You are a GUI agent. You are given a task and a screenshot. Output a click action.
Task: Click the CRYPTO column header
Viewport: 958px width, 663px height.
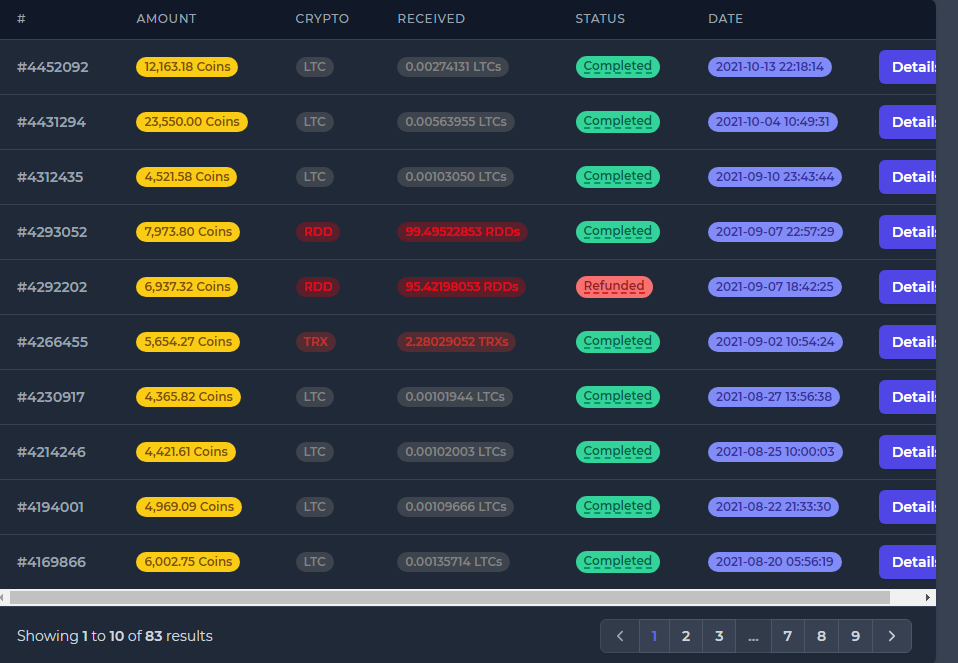coord(322,19)
